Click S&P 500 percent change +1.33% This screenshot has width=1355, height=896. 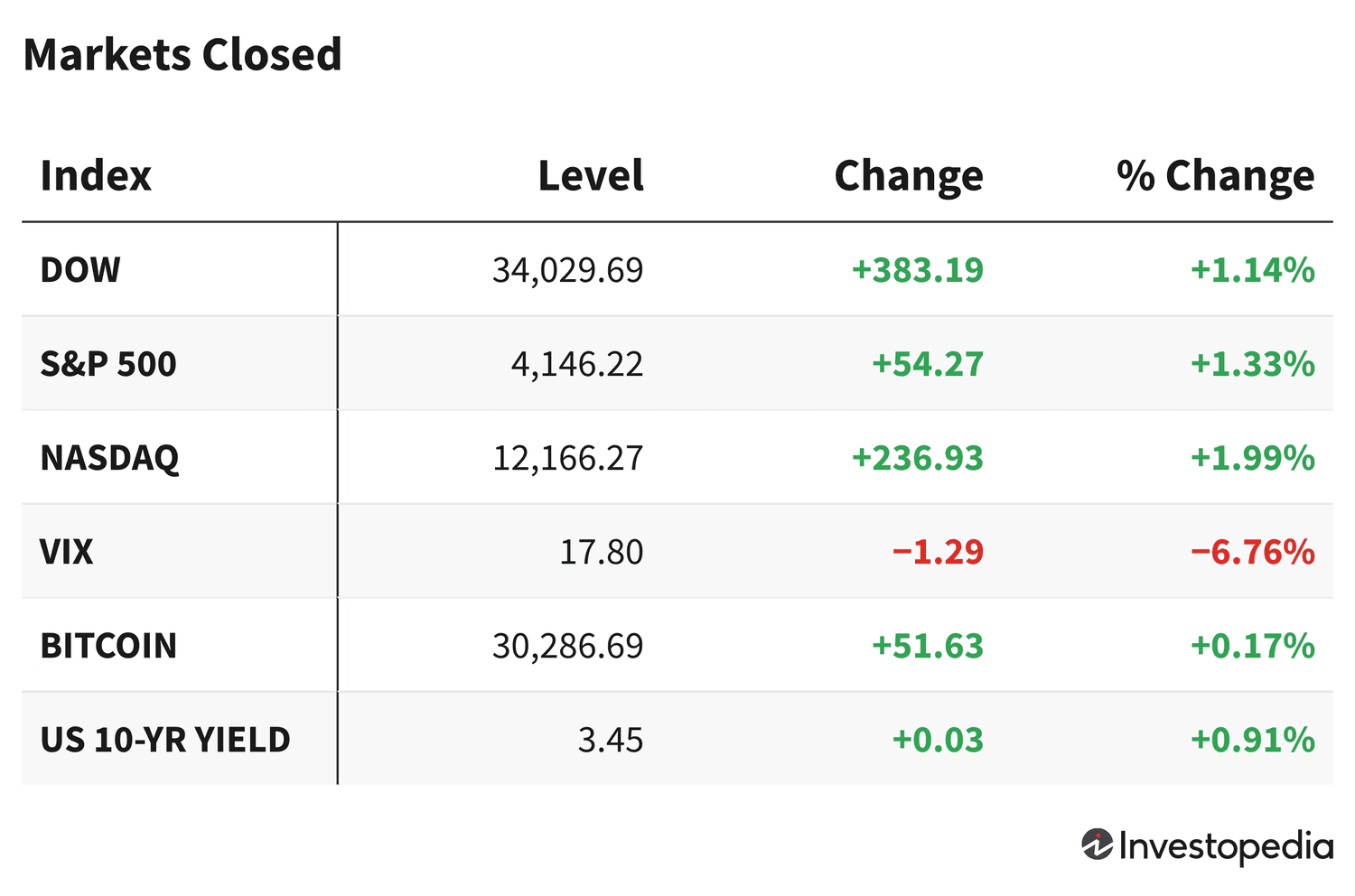point(1252,364)
